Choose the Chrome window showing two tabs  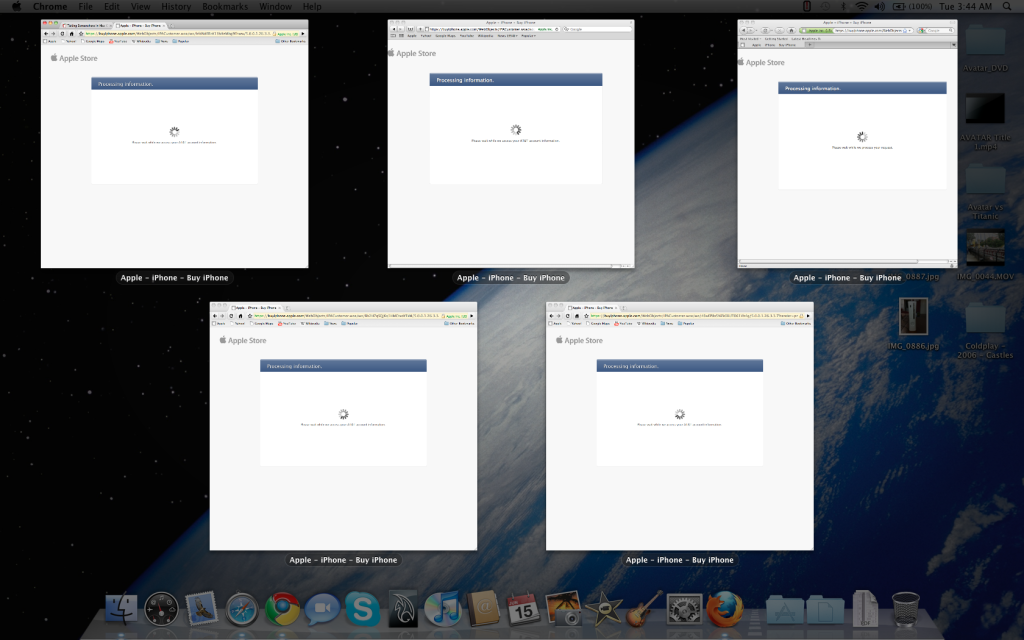click(x=174, y=144)
